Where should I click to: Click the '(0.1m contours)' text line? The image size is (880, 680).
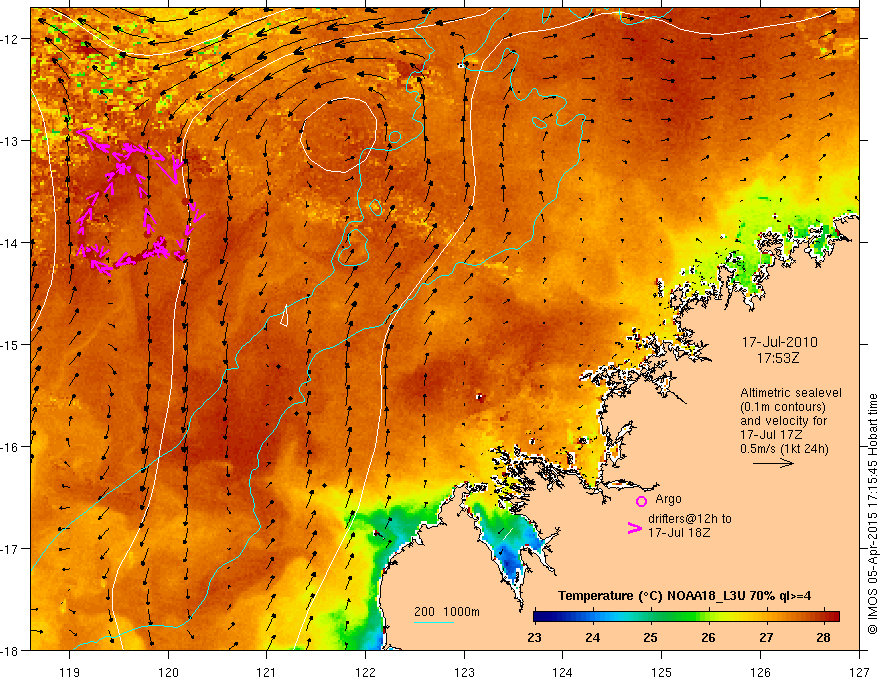783,407
